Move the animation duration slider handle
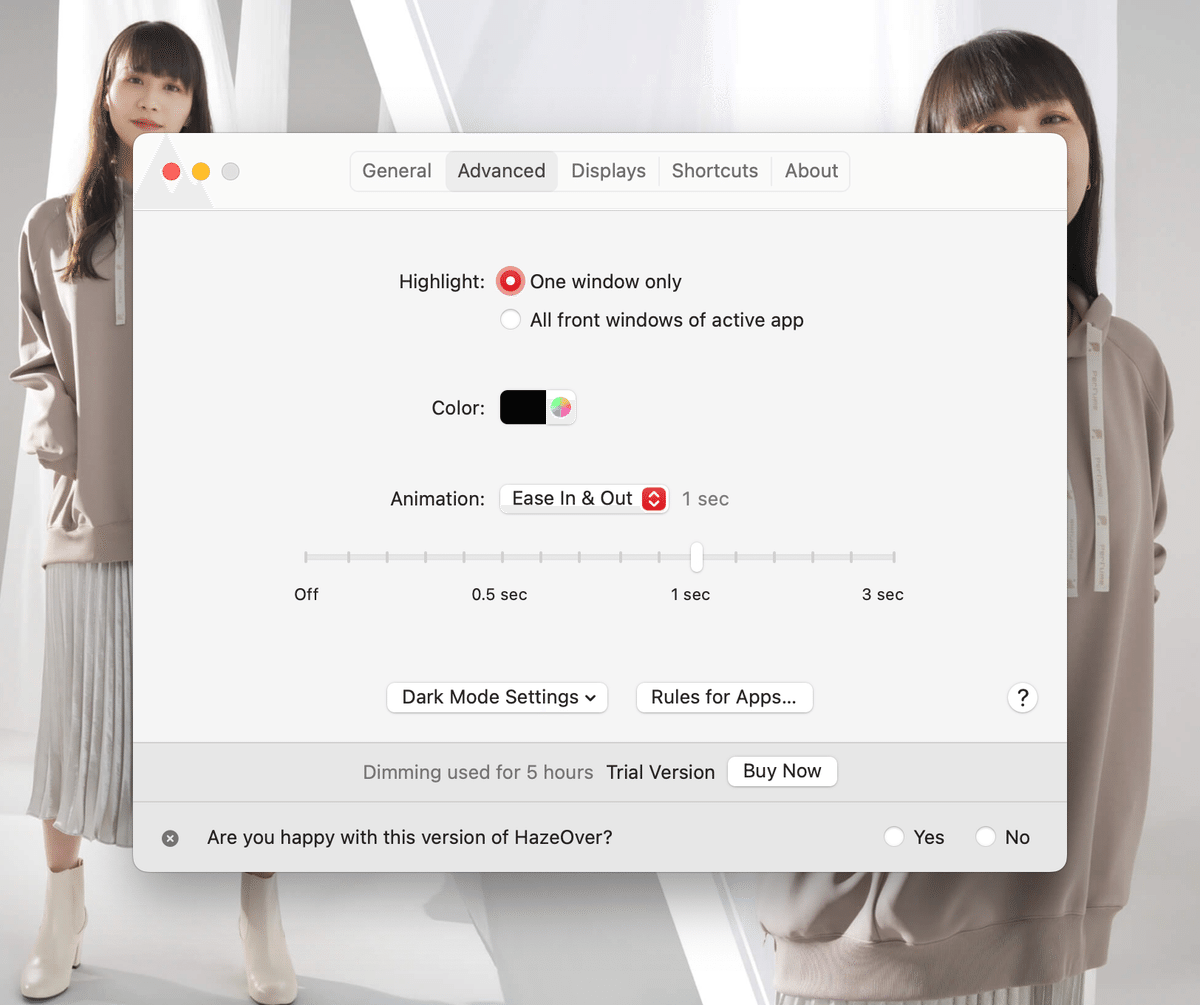The height and width of the screenshot is (1005, 1200). (696, 558)
